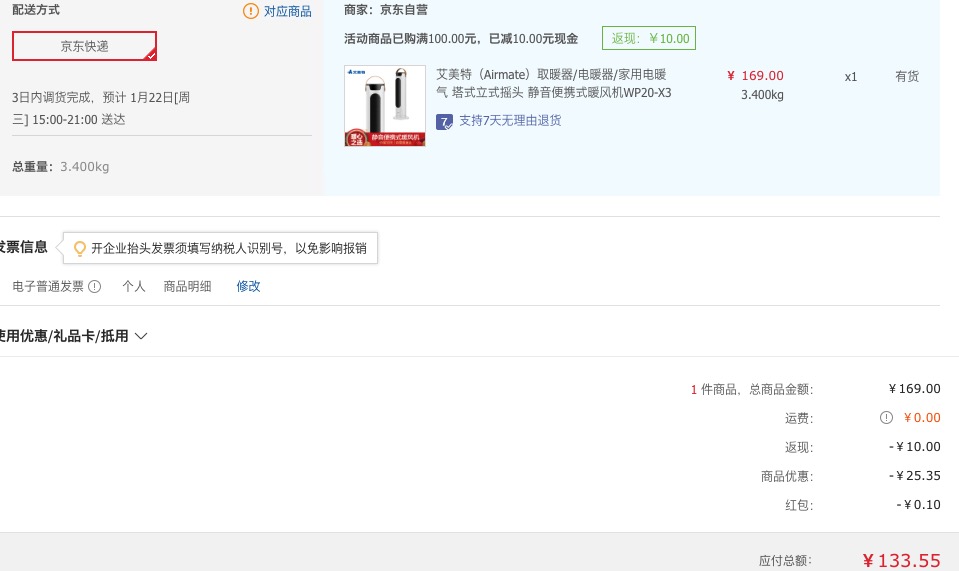Click the quantity x1 text
Image resolution: width=959 pixels, height=571 pixels.
click(x=851, y=77)
